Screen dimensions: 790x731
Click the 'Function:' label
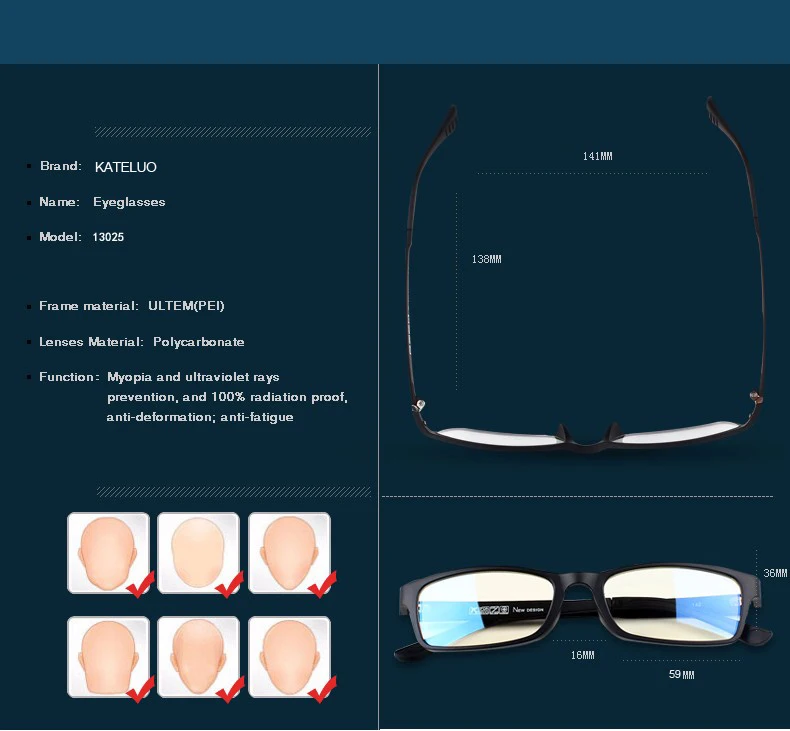[x=70, y=377]
